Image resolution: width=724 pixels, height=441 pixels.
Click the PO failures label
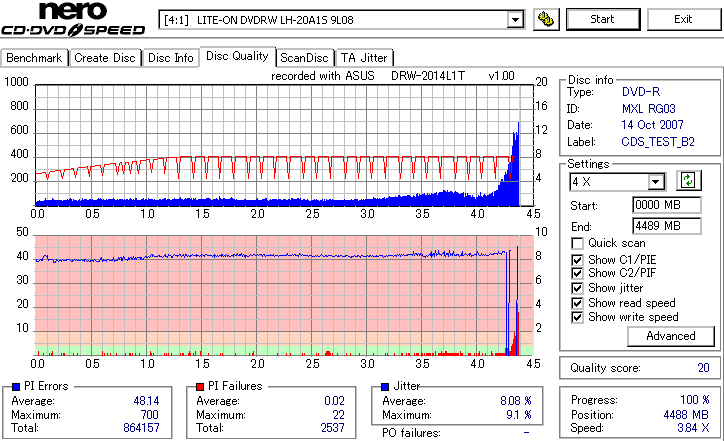point(411,433)
